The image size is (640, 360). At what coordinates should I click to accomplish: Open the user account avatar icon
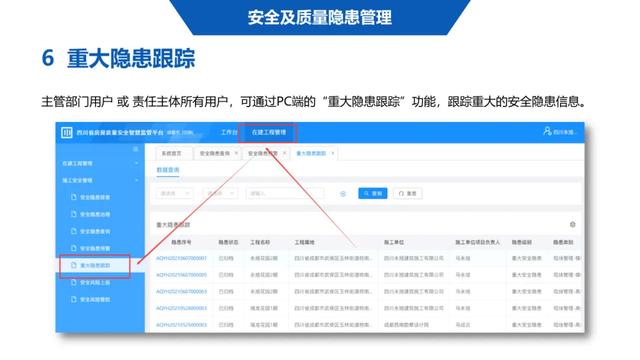point(547,131)
